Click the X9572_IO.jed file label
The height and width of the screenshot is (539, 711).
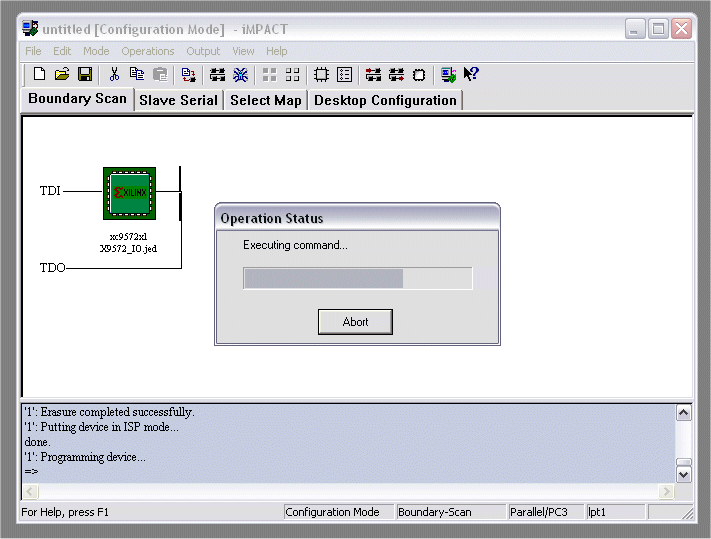pos(128,248)
